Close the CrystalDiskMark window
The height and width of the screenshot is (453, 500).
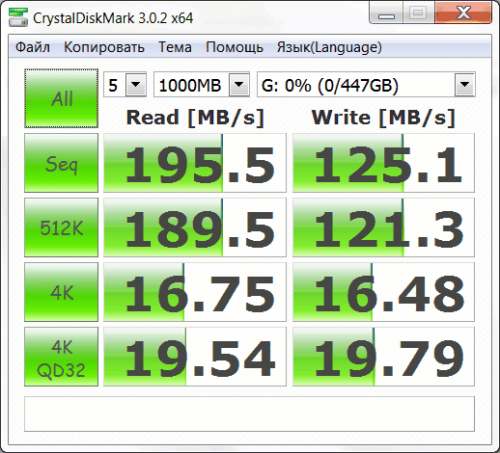[x=463, y=13]
